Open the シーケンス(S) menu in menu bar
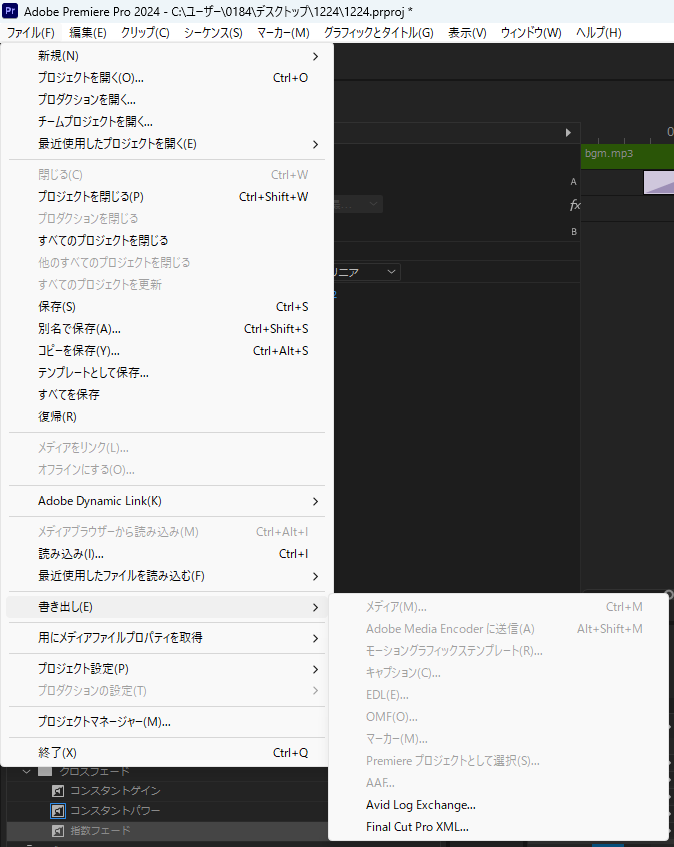This screenshot has width=674, height=847. pyautogui.click(x=213, y=33)
